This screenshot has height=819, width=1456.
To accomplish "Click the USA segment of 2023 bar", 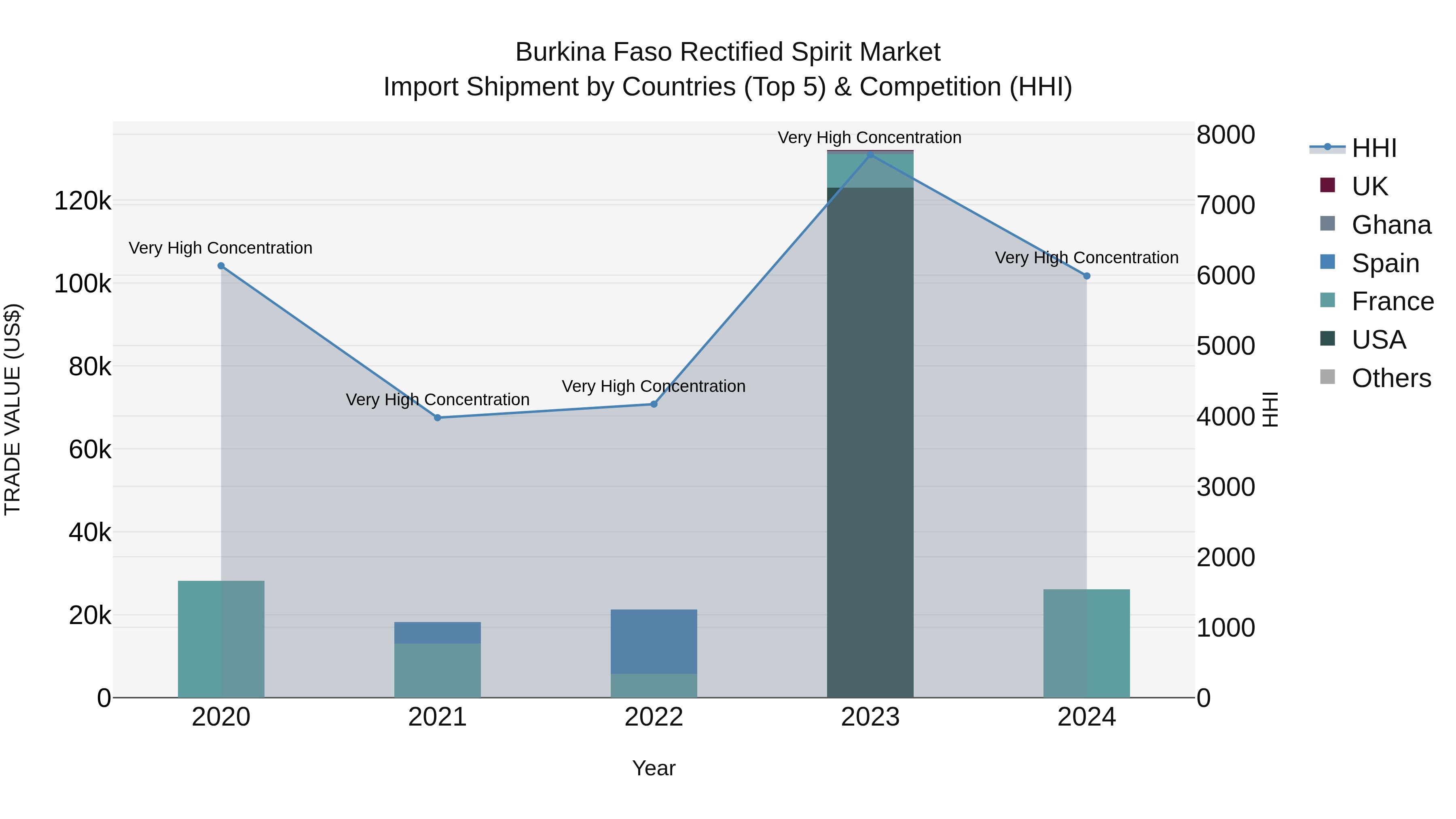I will pos(870,442).
